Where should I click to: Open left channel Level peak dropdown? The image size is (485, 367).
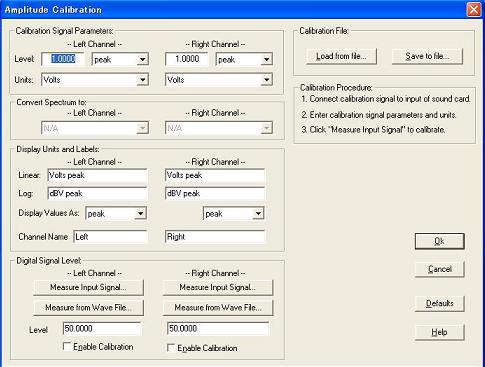(120, 59)
